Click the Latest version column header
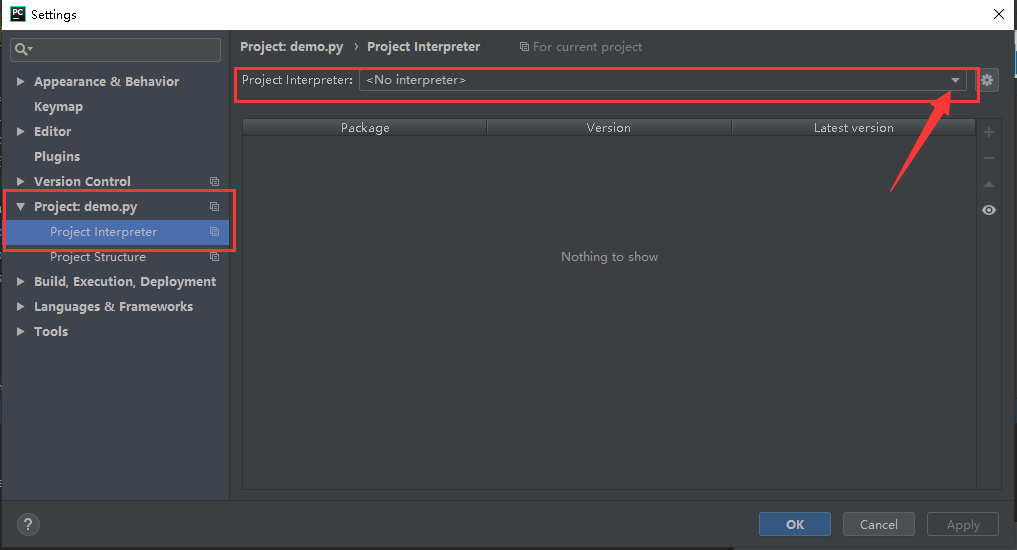This screenshot has width=1017, height=550. click(x=854, y=128)
